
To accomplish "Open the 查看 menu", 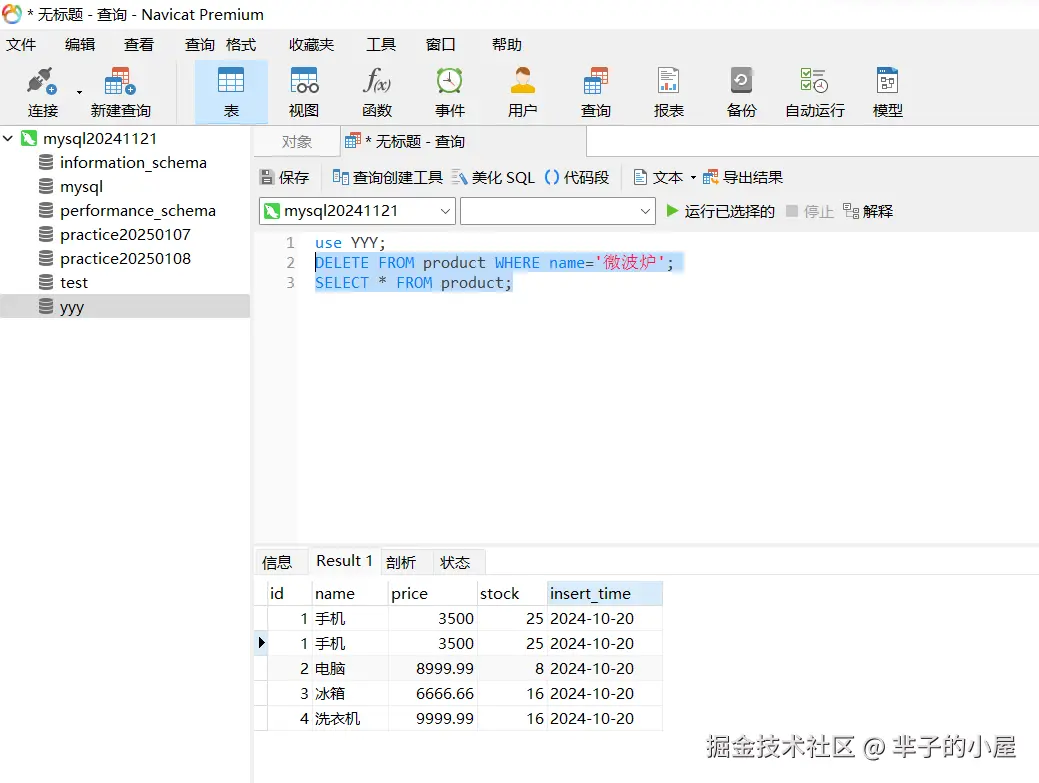I will [x=139, y=44].
